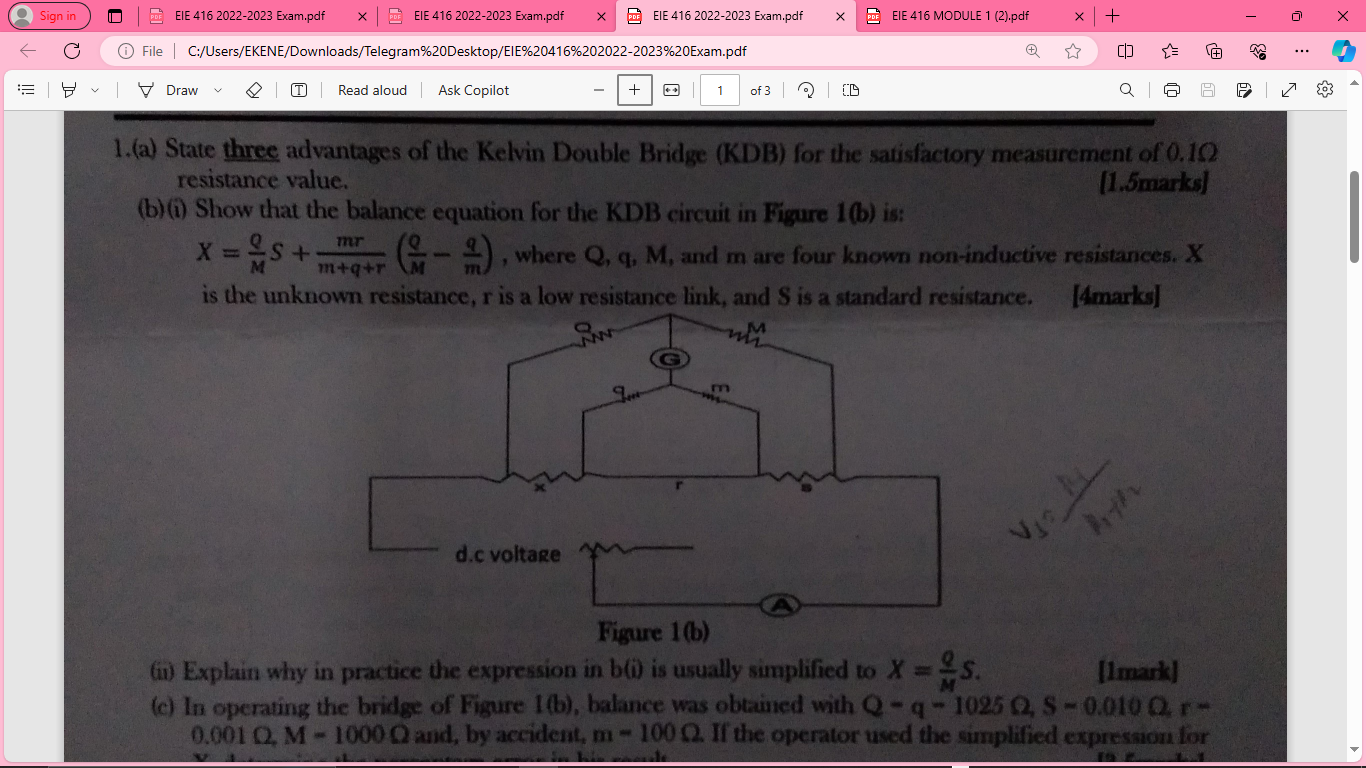Switch to two-page view
The image size is (1366, 768).
pyautogui.click(x=849, y=89)
